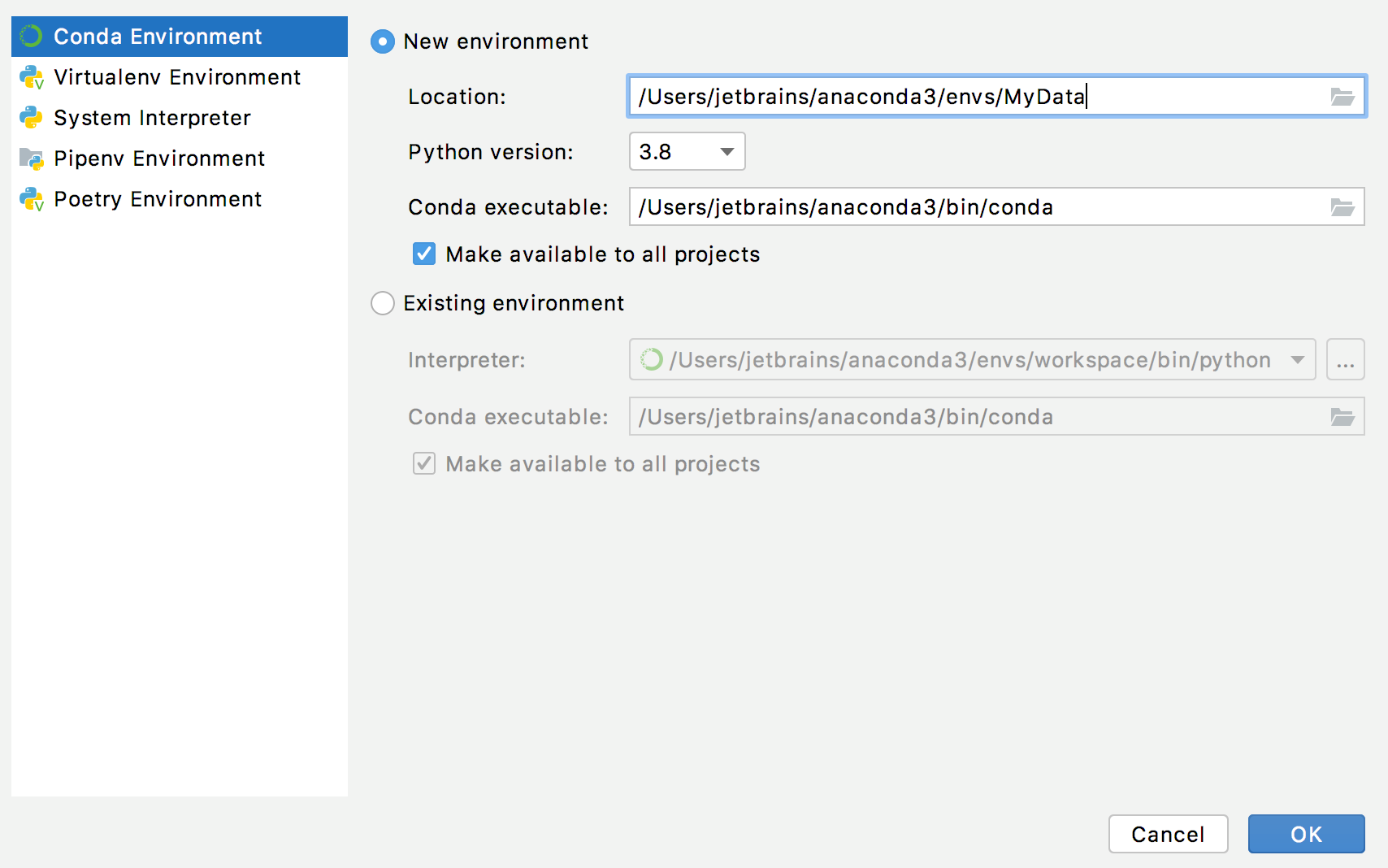The height and width of the screenshot is (868, 1388).
Task: Click the Conda logo next to Interpreter path
Action: 651,359
